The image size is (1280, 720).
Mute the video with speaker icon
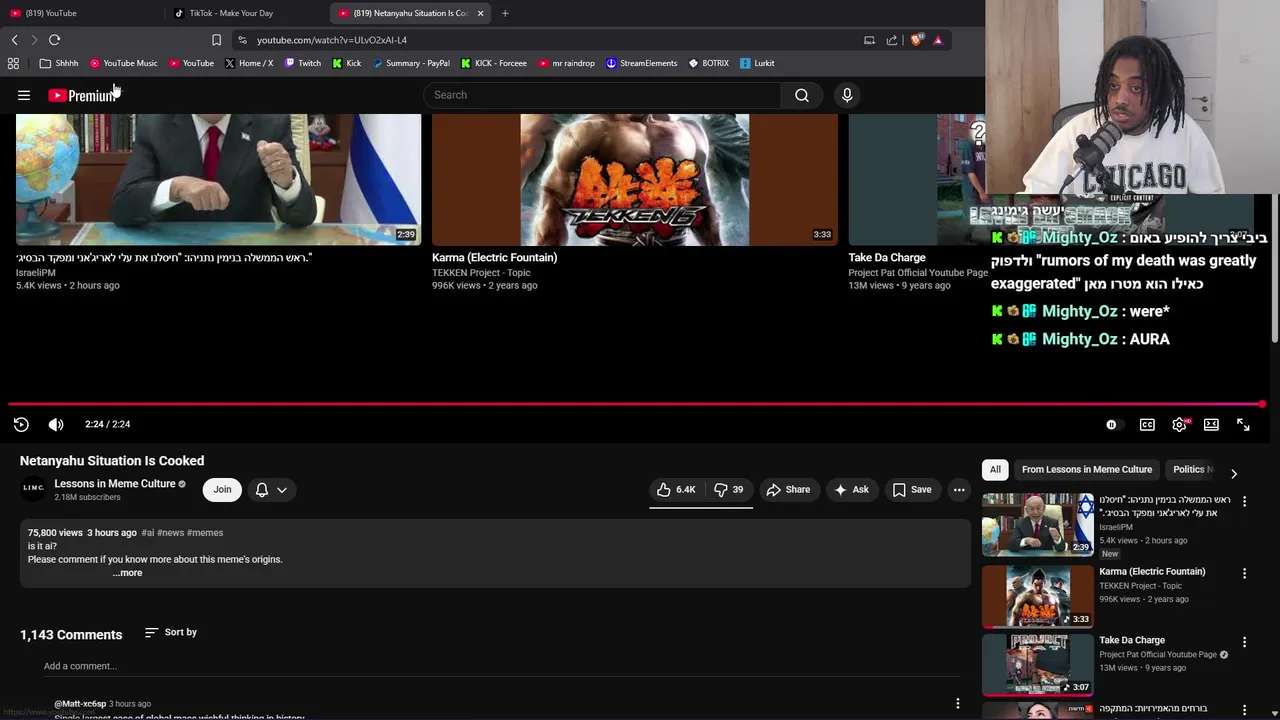[56, 424]
